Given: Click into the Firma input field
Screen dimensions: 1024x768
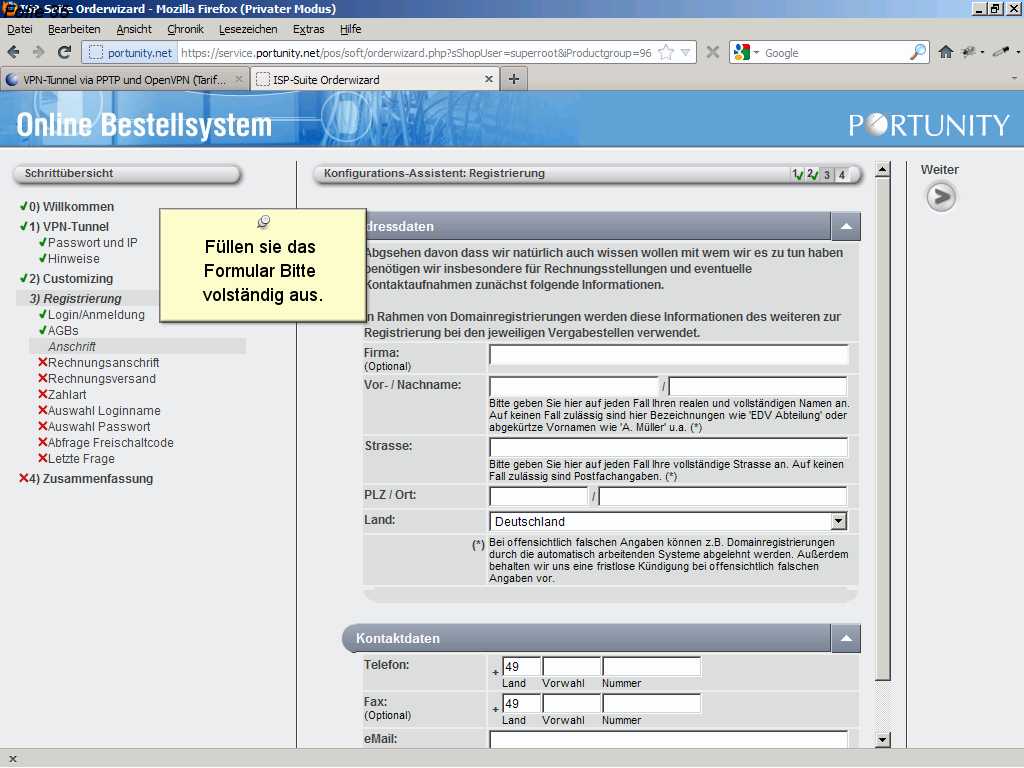Looking at the screenshot, I should 668,354.
